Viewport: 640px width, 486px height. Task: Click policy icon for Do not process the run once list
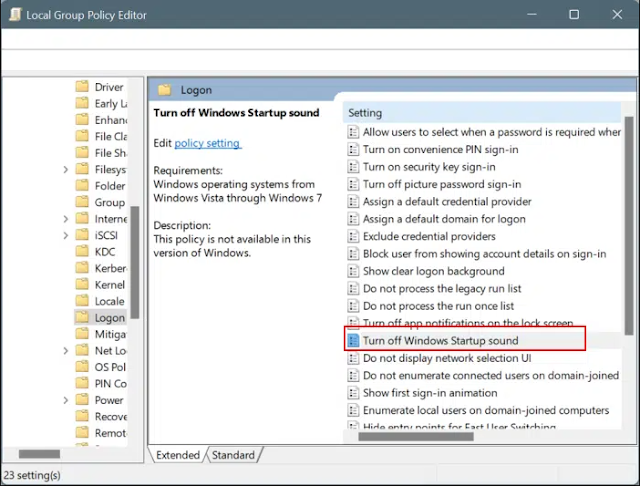[353, 306]
